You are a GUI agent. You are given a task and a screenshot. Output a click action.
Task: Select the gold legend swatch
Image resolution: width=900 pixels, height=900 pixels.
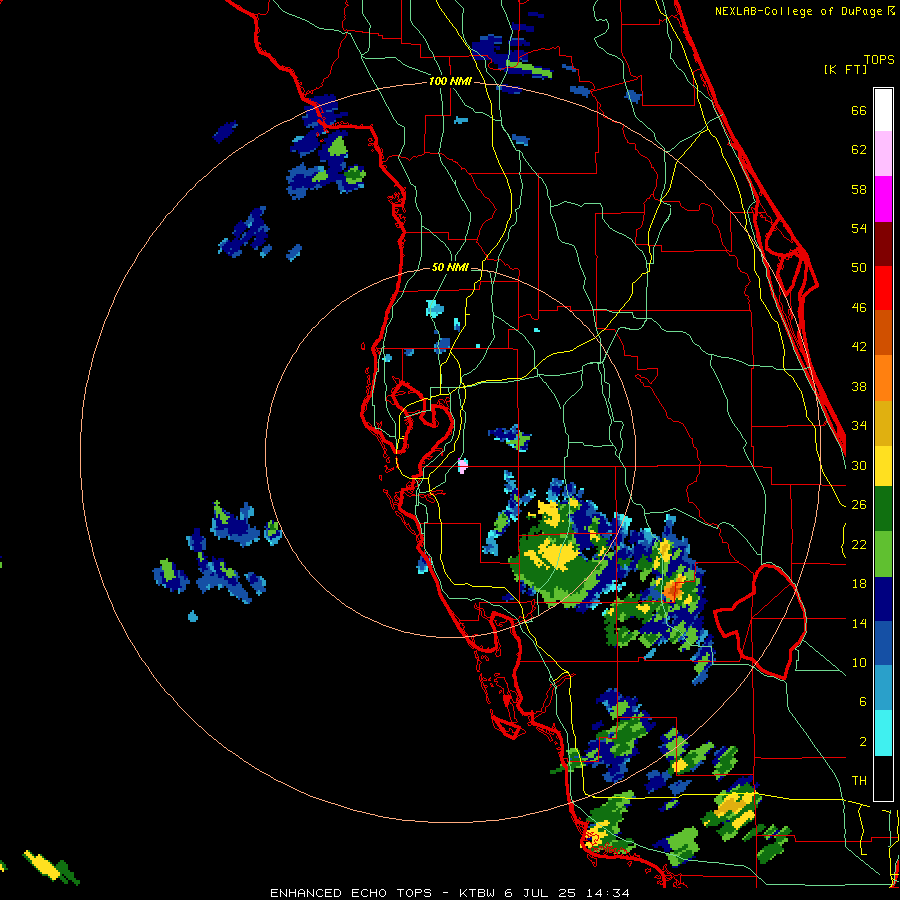[883, 424]
